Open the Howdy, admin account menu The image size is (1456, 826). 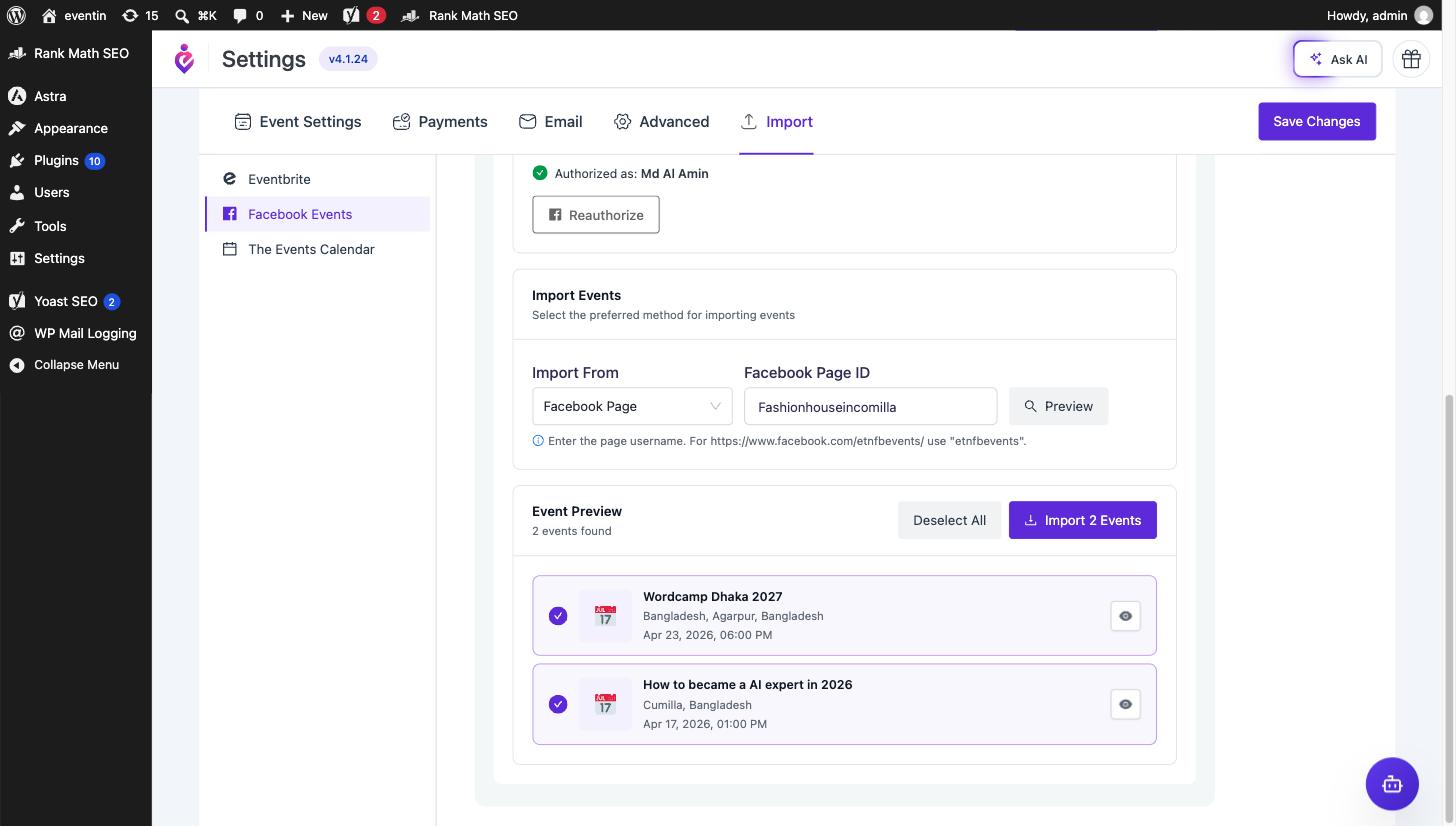[1380, 15]
